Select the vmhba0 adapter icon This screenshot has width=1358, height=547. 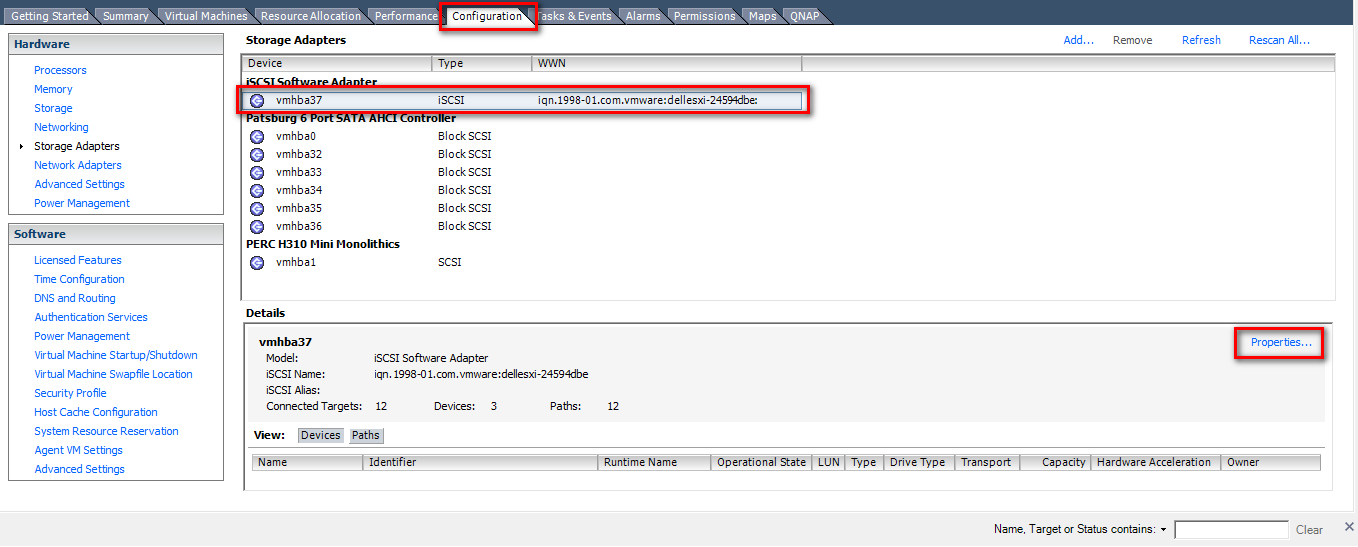click(x=257, y=136)
